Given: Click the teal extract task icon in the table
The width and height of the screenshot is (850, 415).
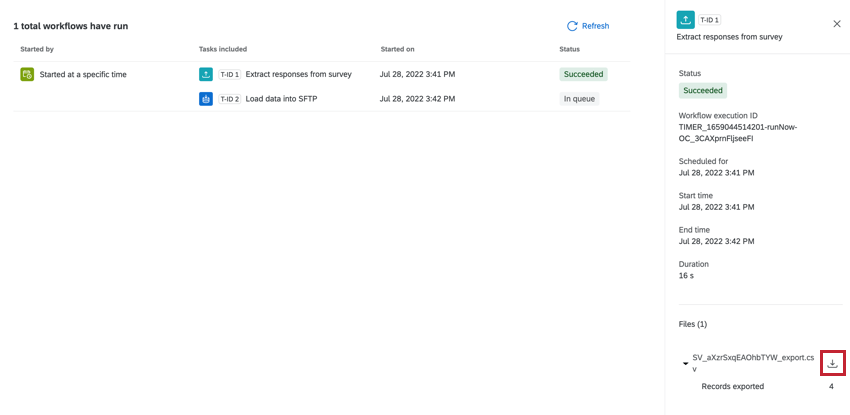Looking at the screenshot, I should click(x=205, y=74).
